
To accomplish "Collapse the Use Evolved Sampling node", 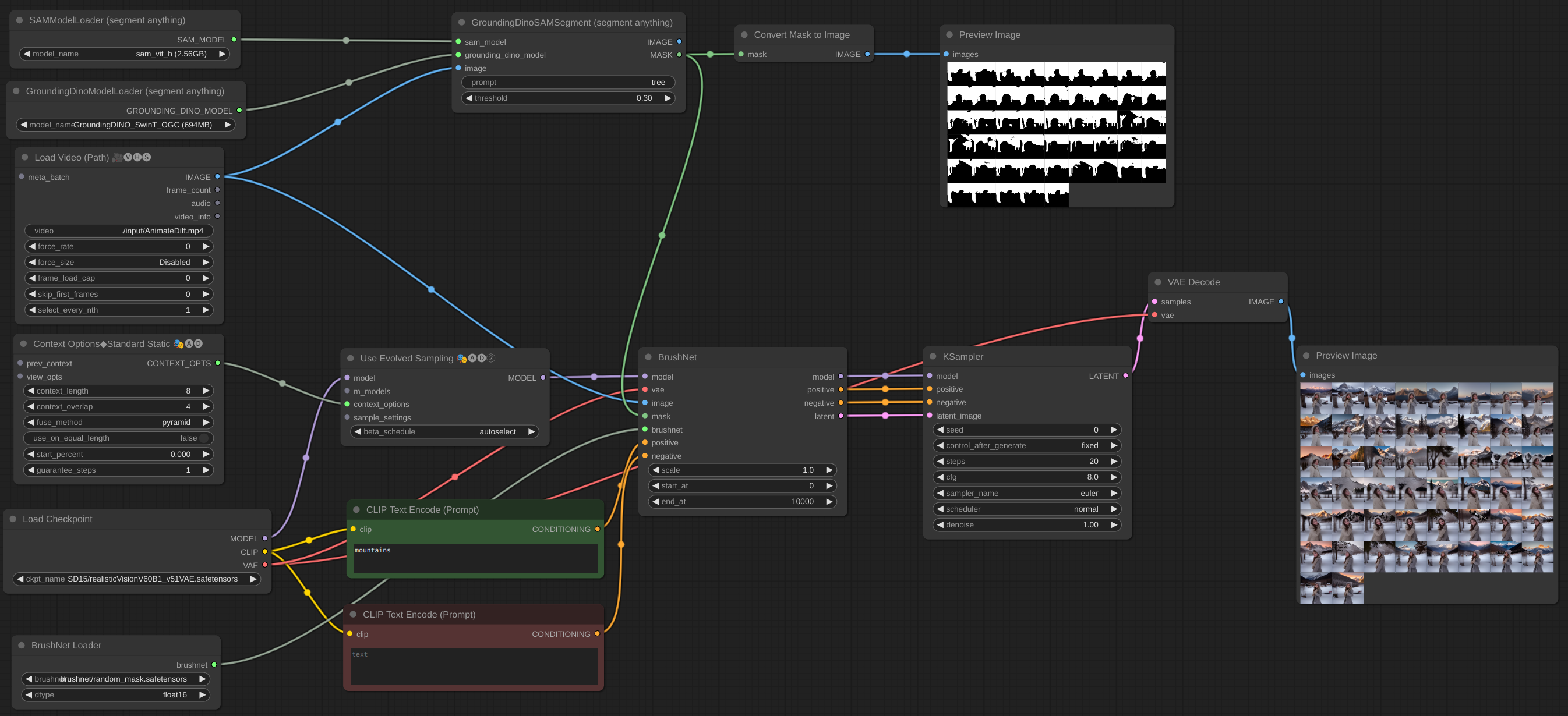I will click(350, 359).
